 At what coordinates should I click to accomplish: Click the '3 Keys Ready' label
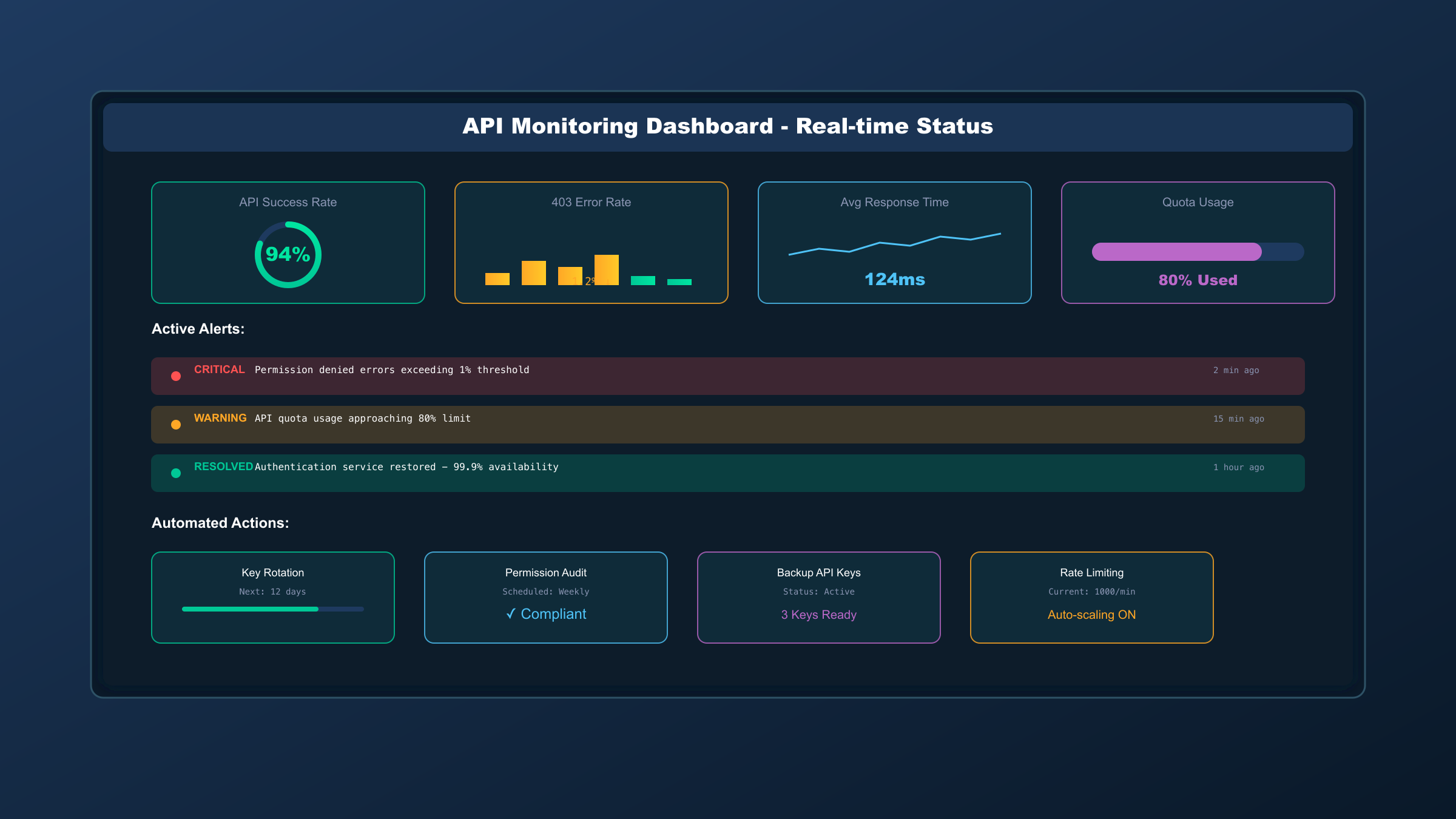[819, 615]
